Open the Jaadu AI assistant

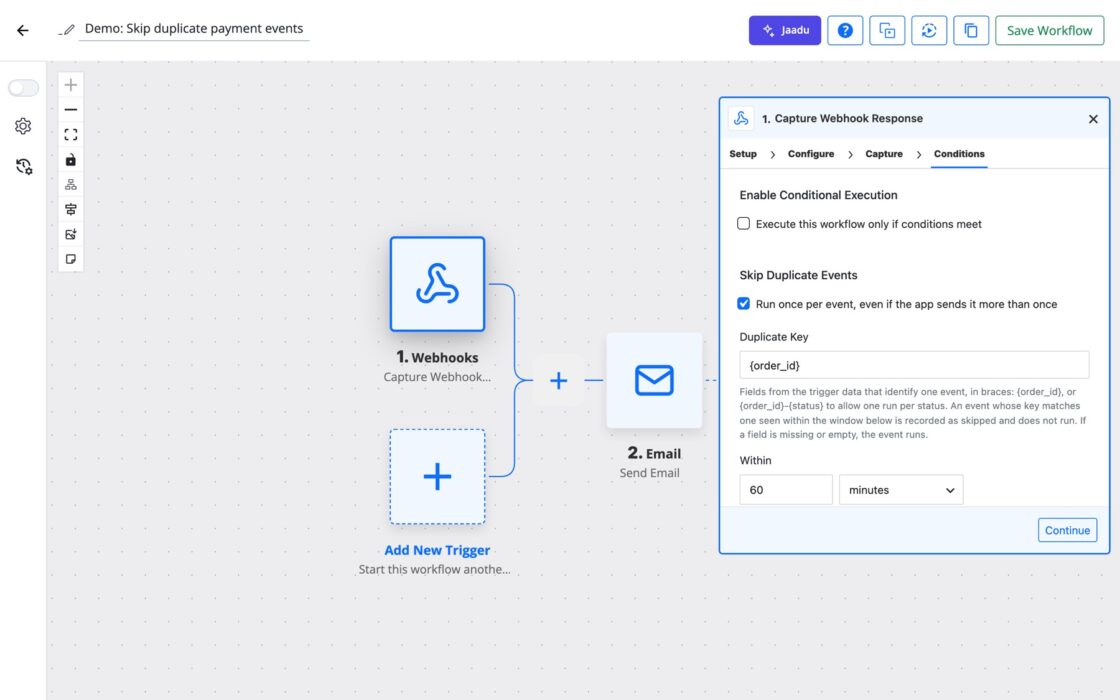784,31
